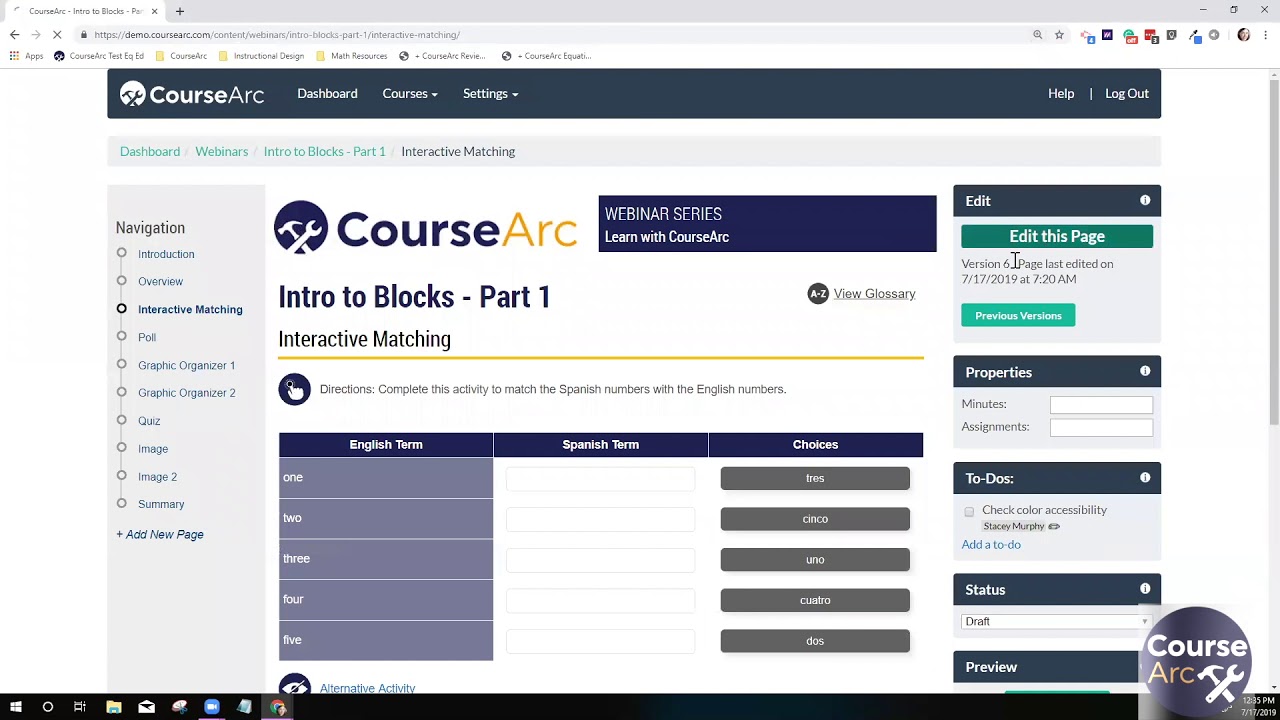Select the Quiz navigation radio bullet
Viewport: 1280px width, 720px height.
pyautogui.click(x=121, y=420)
